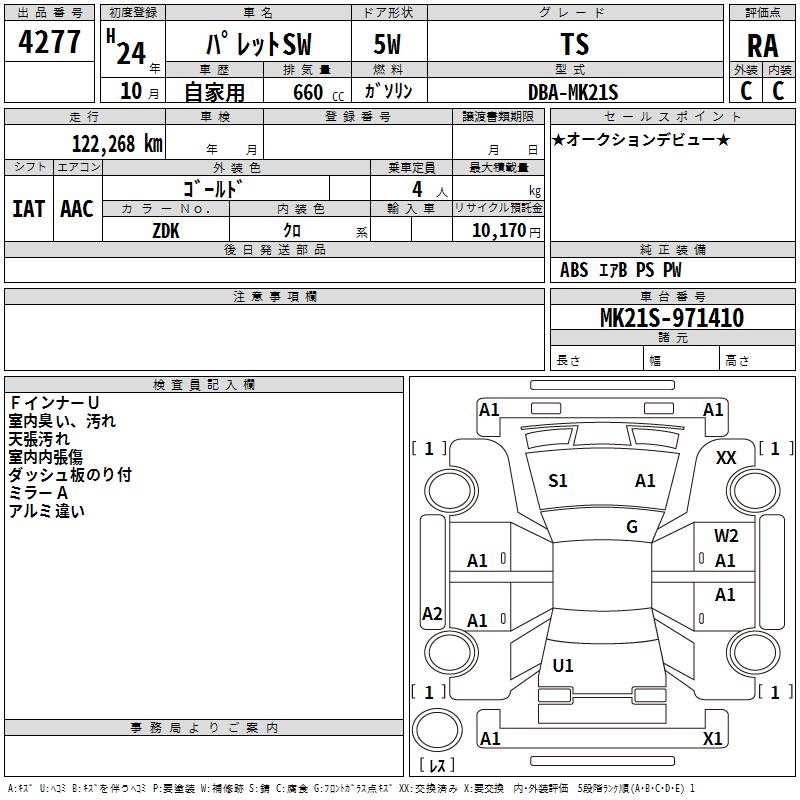The width and height of the screenshot is (800, 800).
Task: Click inspector note FインナーU
Action: [54, 403]
